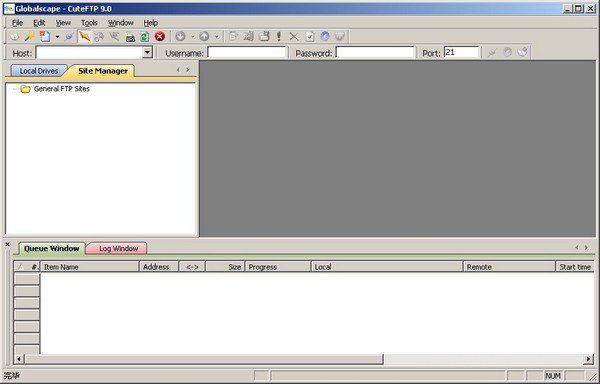
Task: Click the Local column header
Action: [x=387, y=267]
